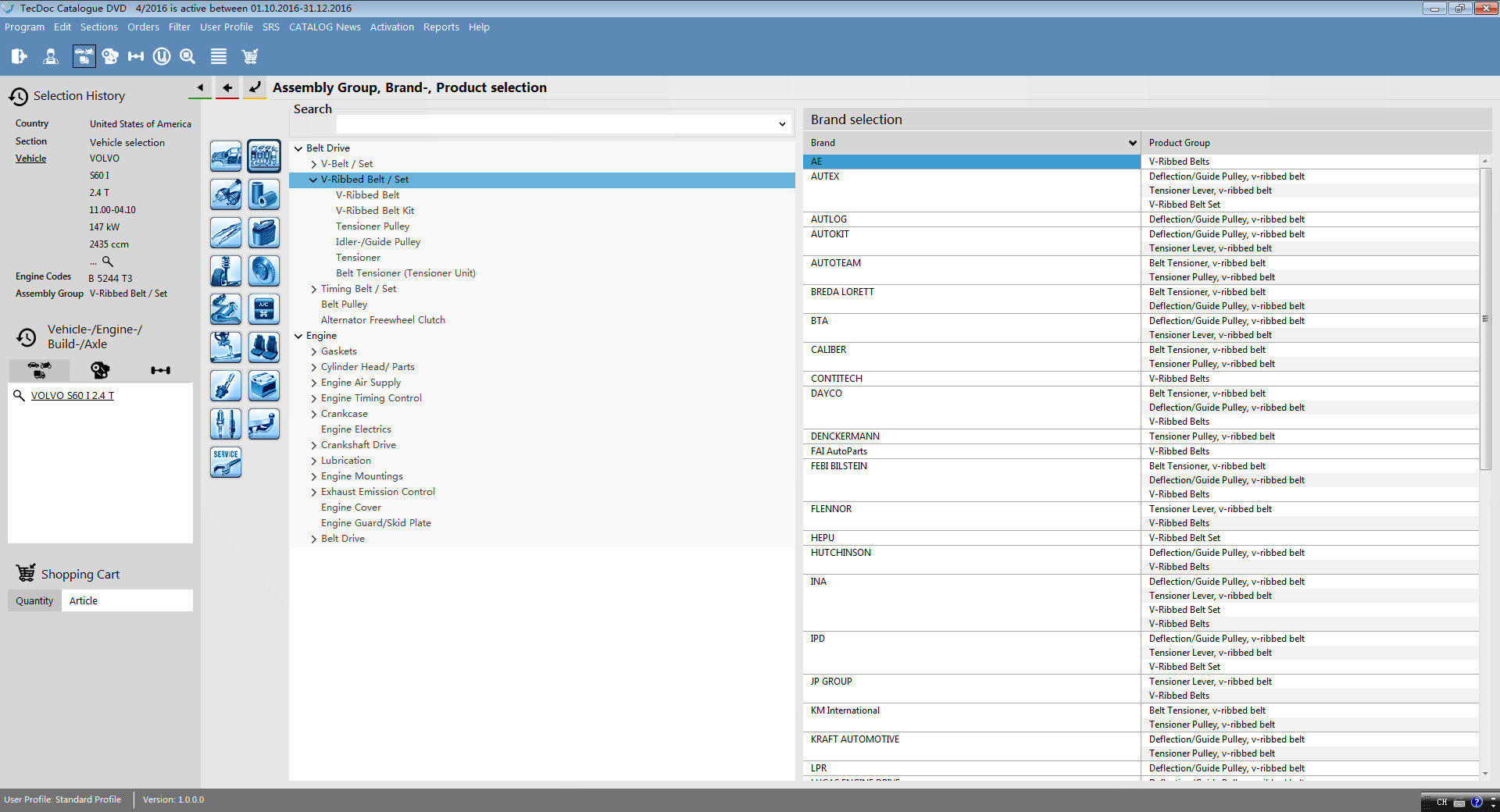The width and height of the screenshot is (1500, 812).
Task: Select the exhaust system assembly group icon
Action: (x=226, y=309)
